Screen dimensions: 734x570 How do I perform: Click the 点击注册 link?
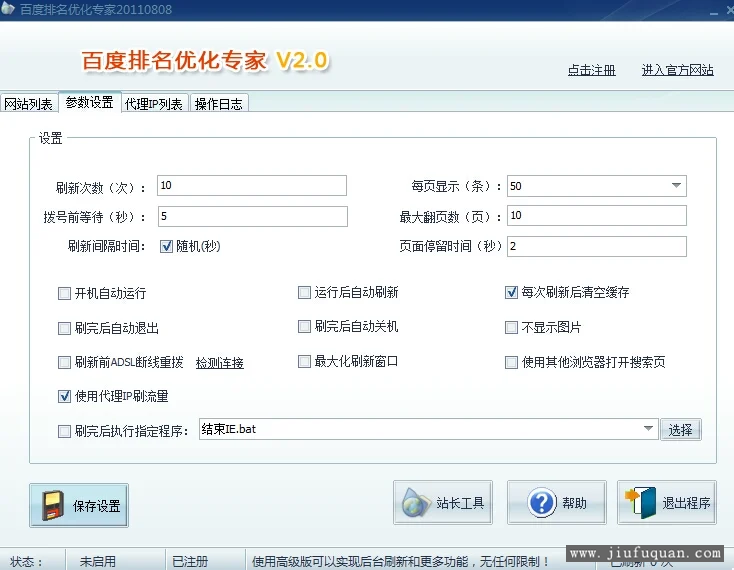tap(591, 70)
